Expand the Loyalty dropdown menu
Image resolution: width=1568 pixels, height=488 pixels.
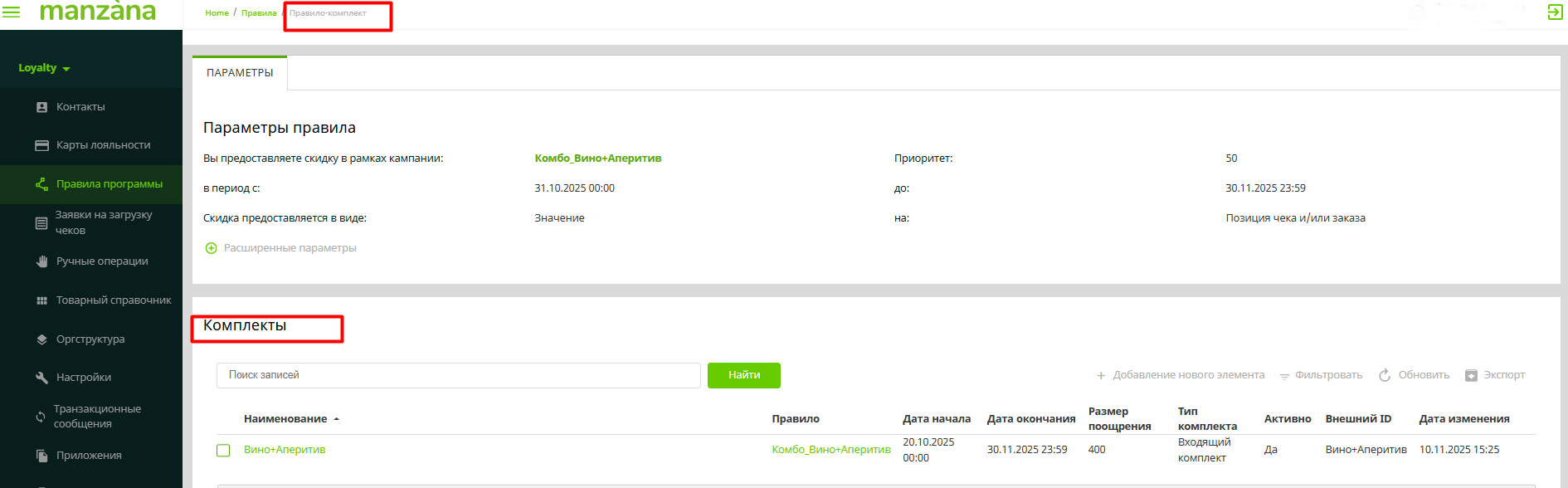tap(44, 68)
